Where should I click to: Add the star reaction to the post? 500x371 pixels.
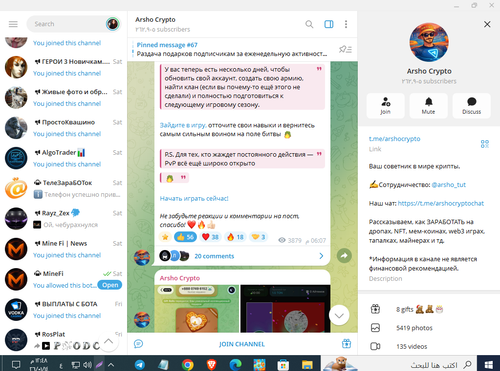165,237
